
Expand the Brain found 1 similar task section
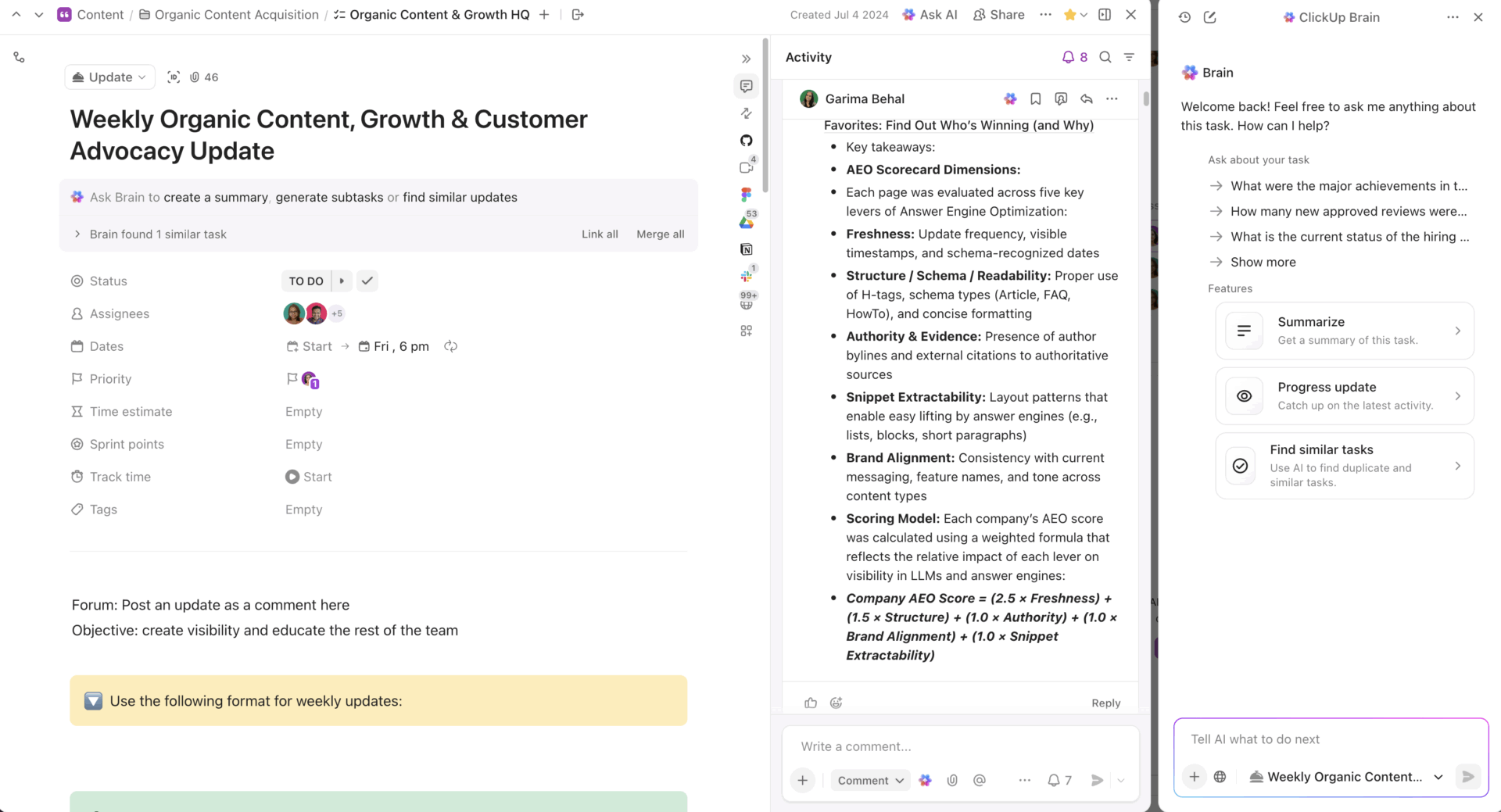point(77,234)
